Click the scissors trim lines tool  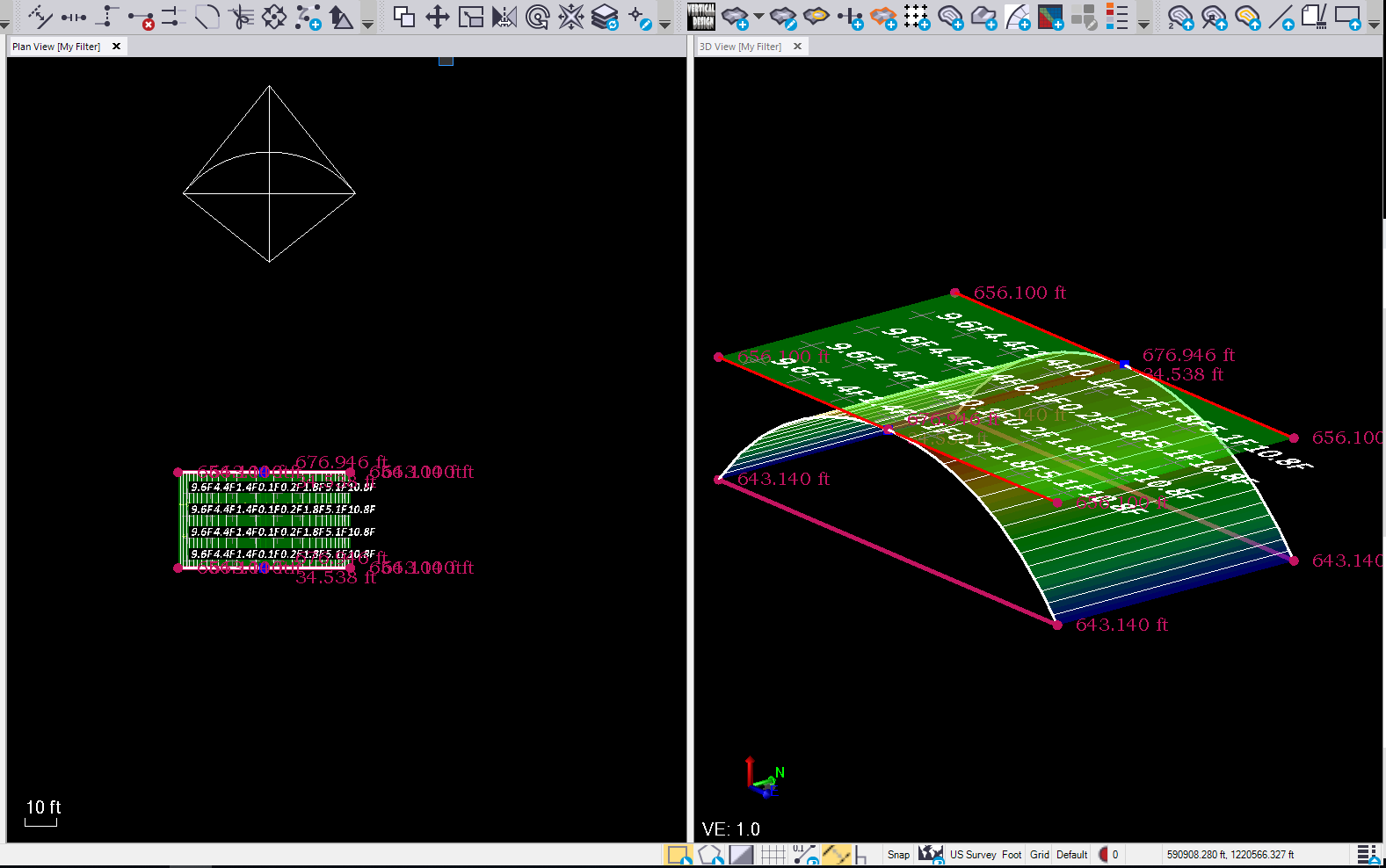coord(240,17)
